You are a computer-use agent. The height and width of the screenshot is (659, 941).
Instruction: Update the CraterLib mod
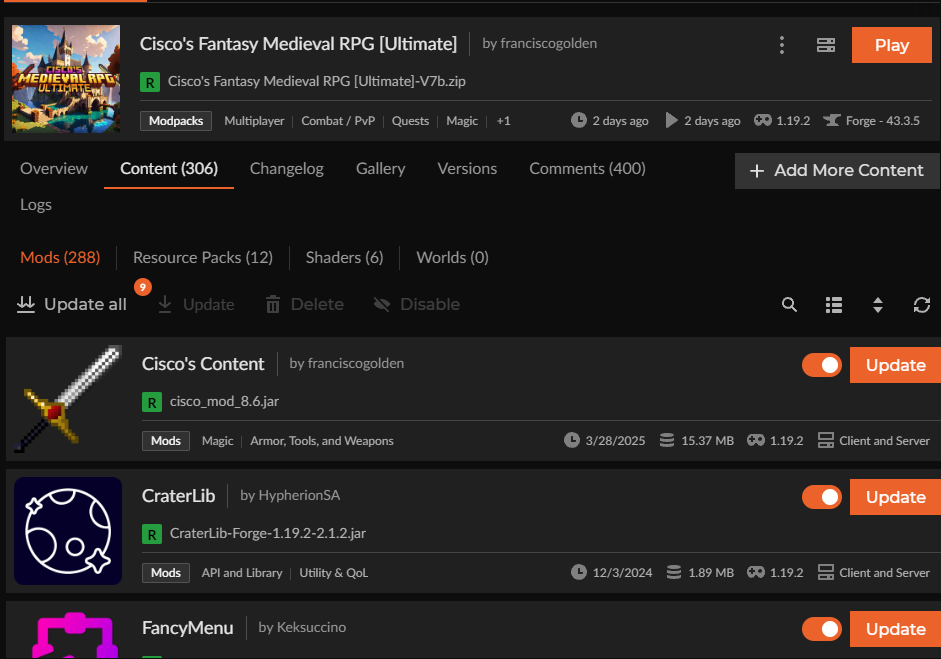click(895, 497)
